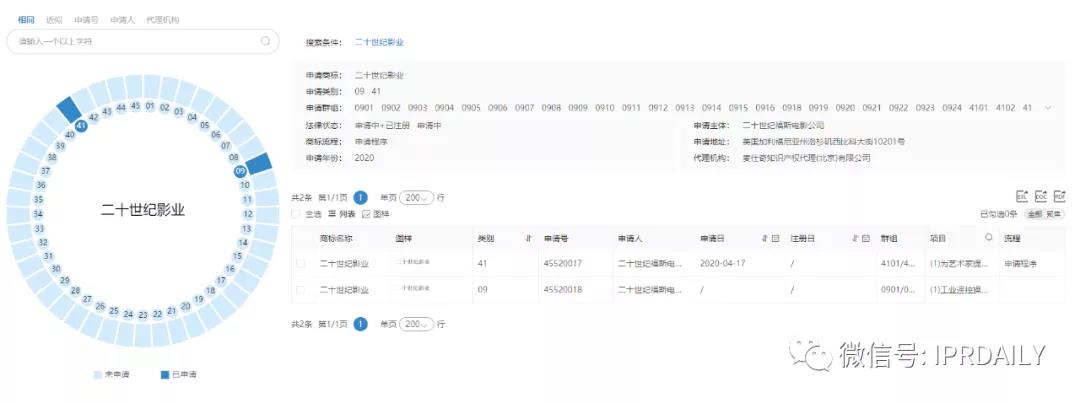
Task: Click 申请程序 process cell in first row
Action: pyautogui.click(x=1021, y=263)
